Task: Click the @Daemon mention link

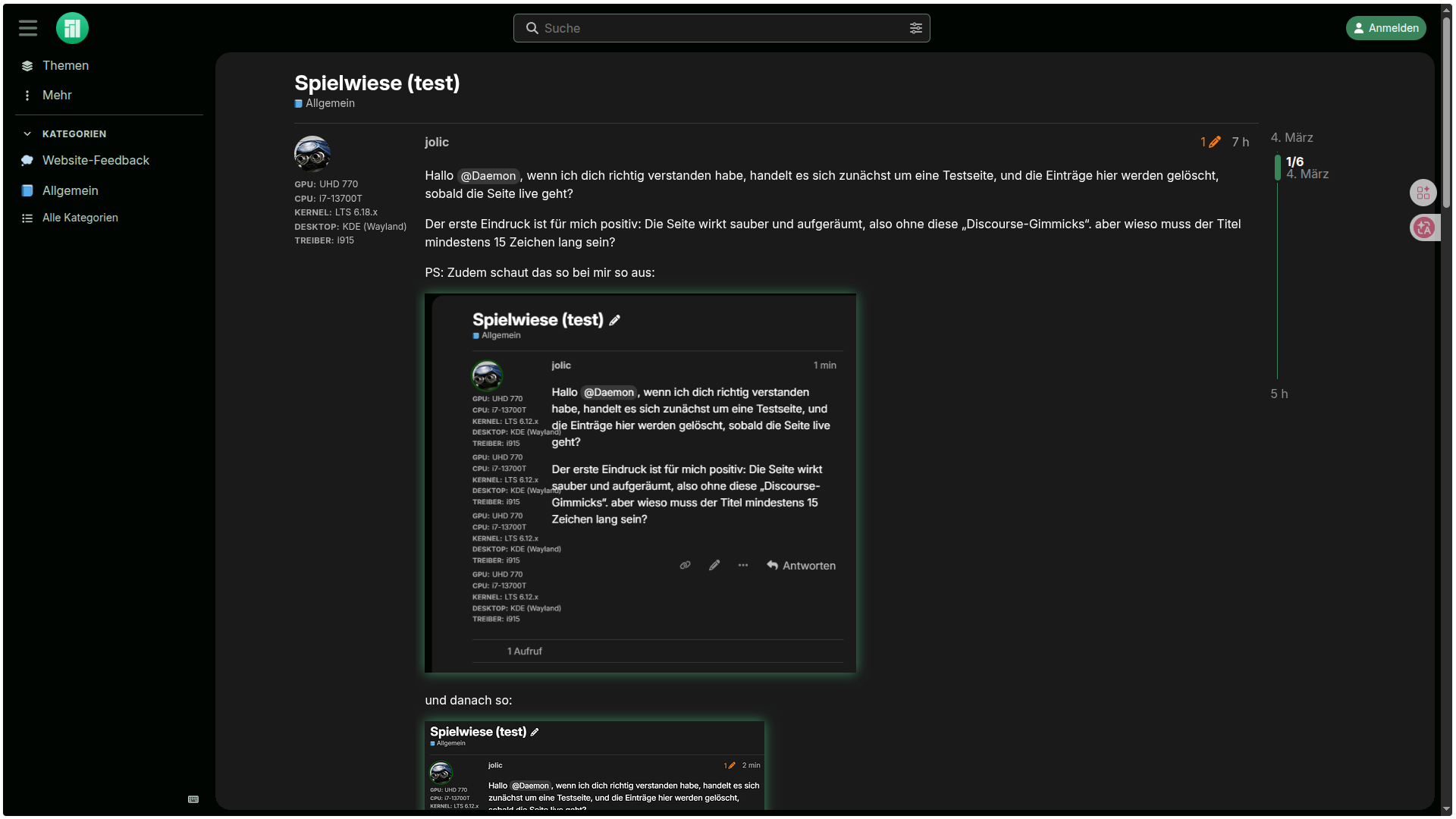Action: tap(488, 176)
